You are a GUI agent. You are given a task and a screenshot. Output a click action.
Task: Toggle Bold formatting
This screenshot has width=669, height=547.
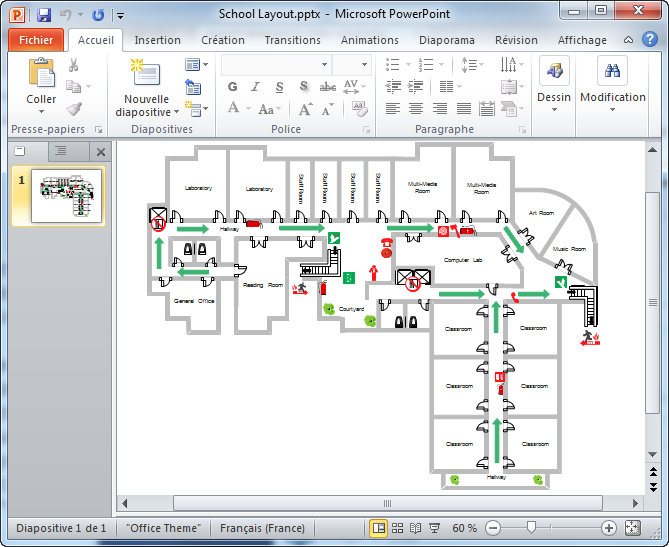tap(233, 87)
